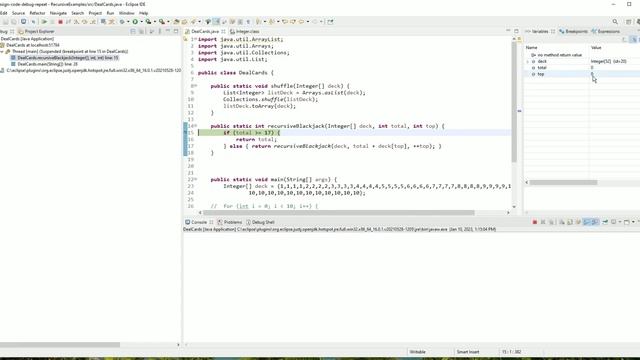This screenshot has width=640, height=360.
Task: Open the Source menu
Action: coord(18,13)
